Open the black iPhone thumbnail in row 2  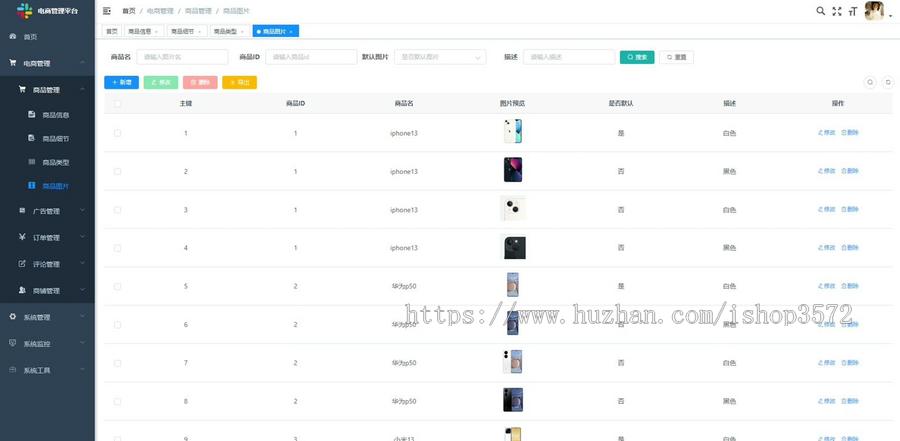513,170
